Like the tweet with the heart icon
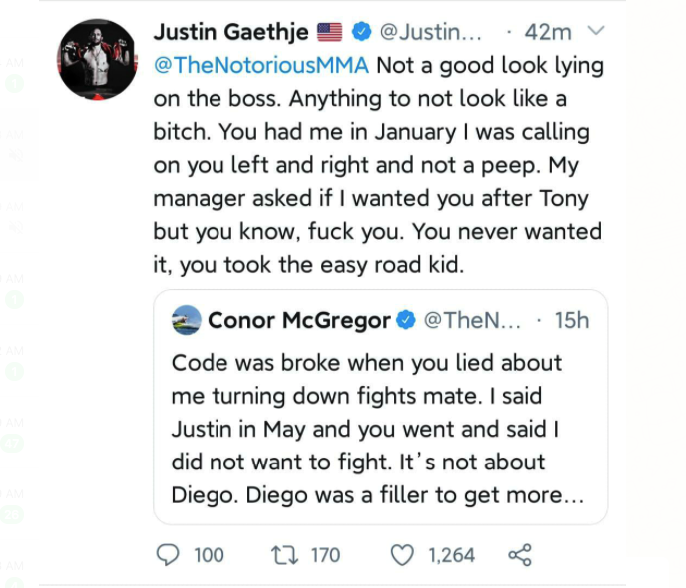The image size is (686, 588). 402,554
